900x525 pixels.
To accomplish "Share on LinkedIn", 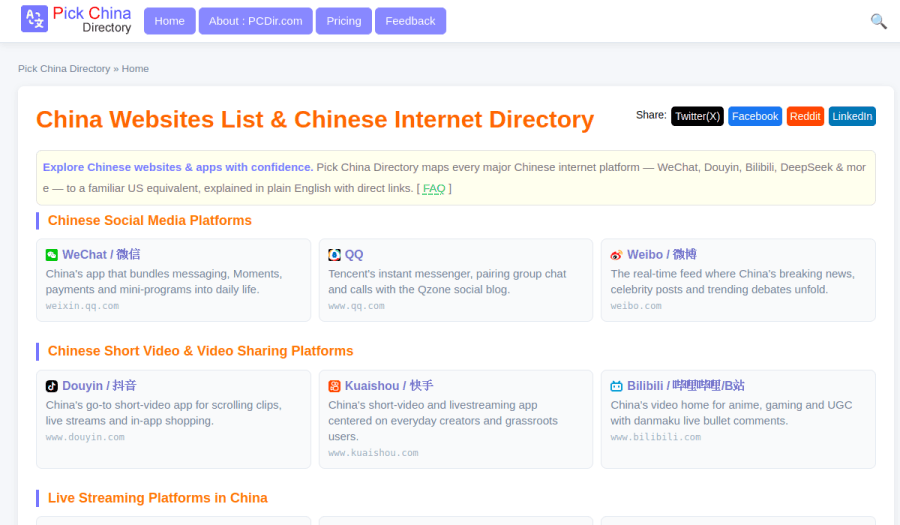I will coord(852,116).
